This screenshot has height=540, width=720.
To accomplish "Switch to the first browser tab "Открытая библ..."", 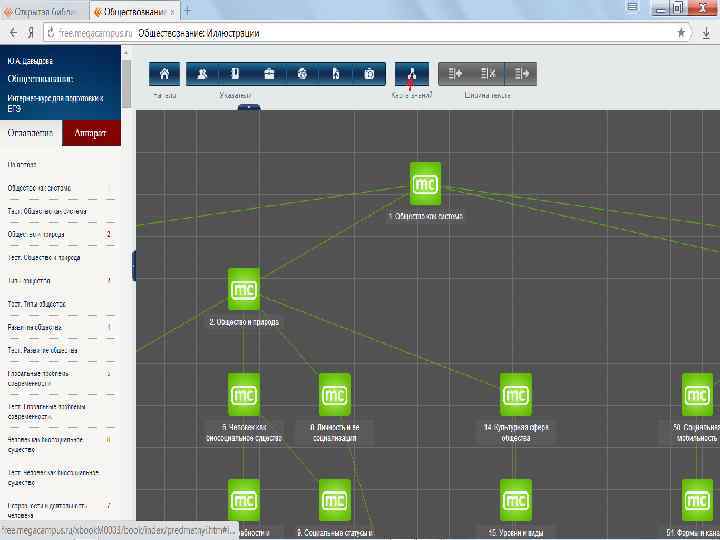I will 44,11.
